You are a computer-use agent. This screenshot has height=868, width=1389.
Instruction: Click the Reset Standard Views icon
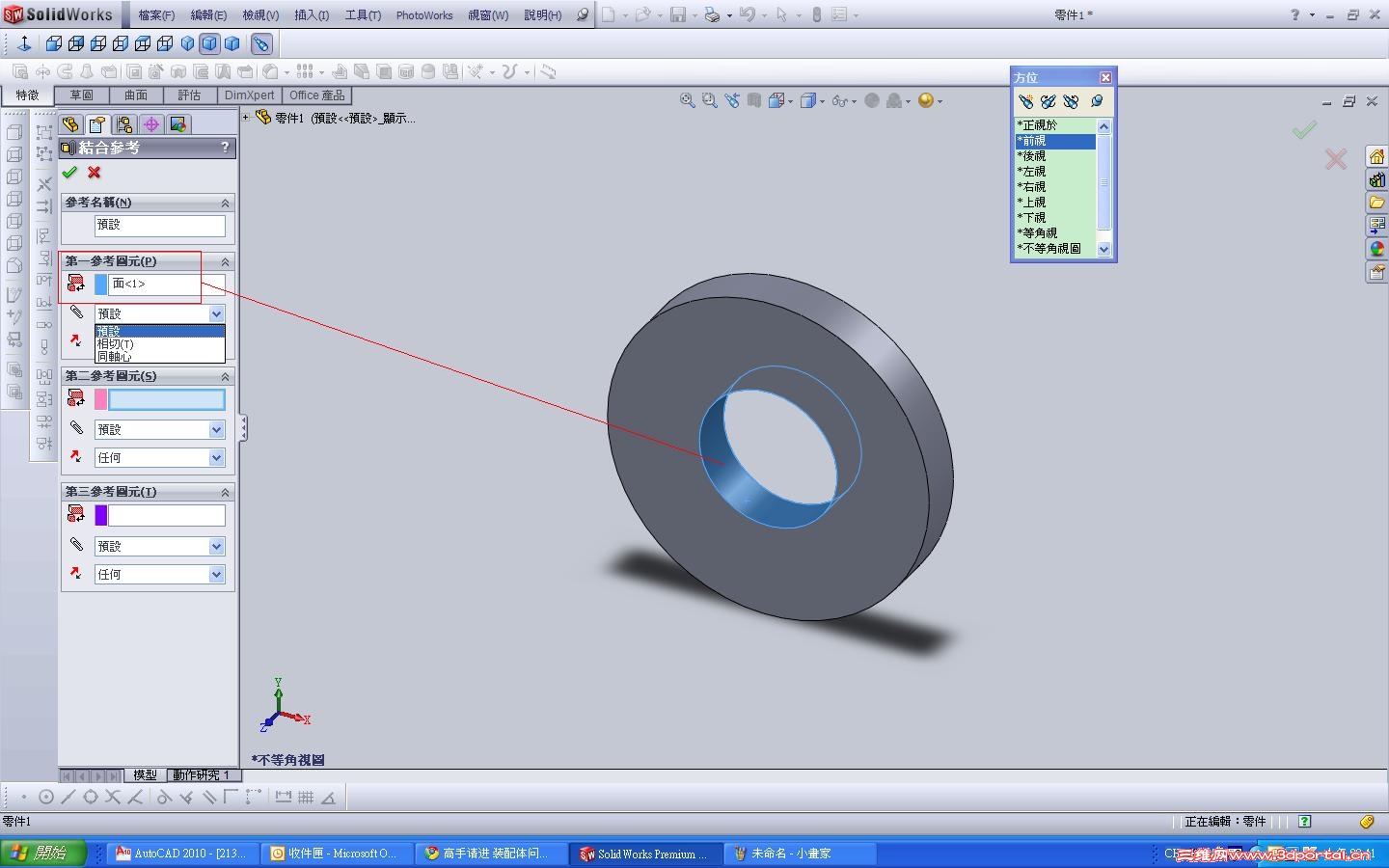pos(1071,101)
